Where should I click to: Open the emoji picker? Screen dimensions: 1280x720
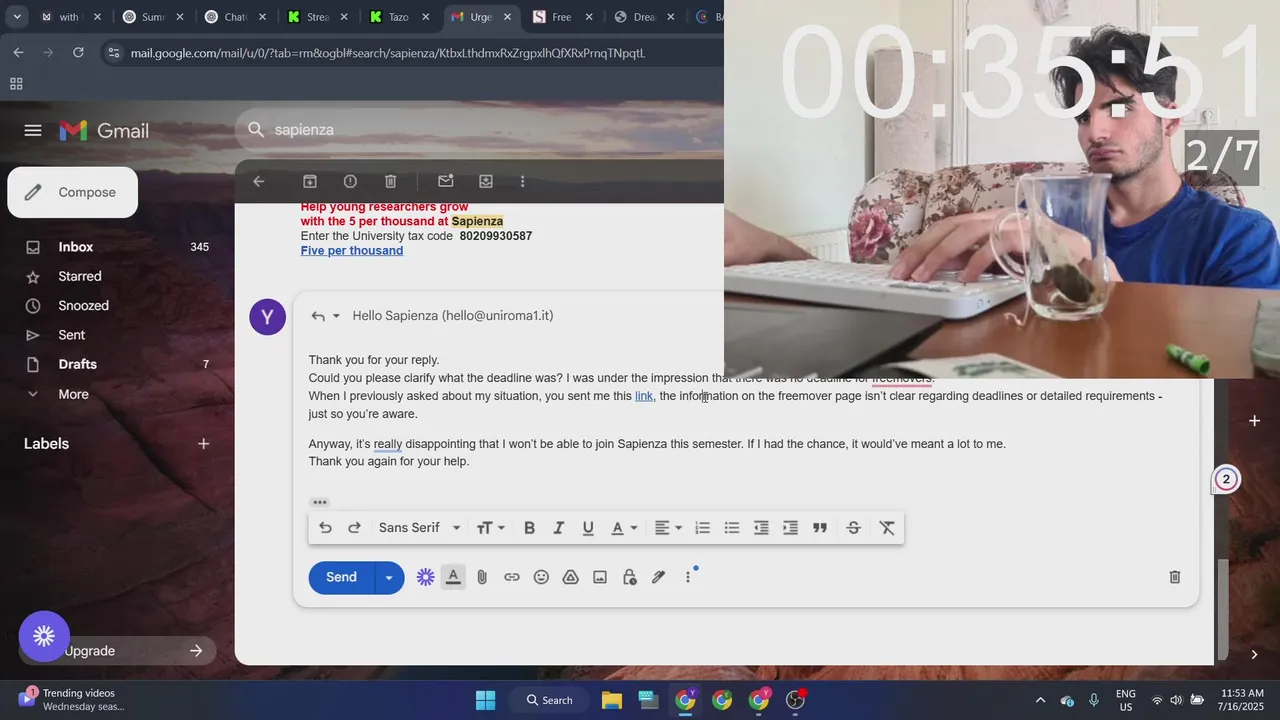tap(541, 577)
